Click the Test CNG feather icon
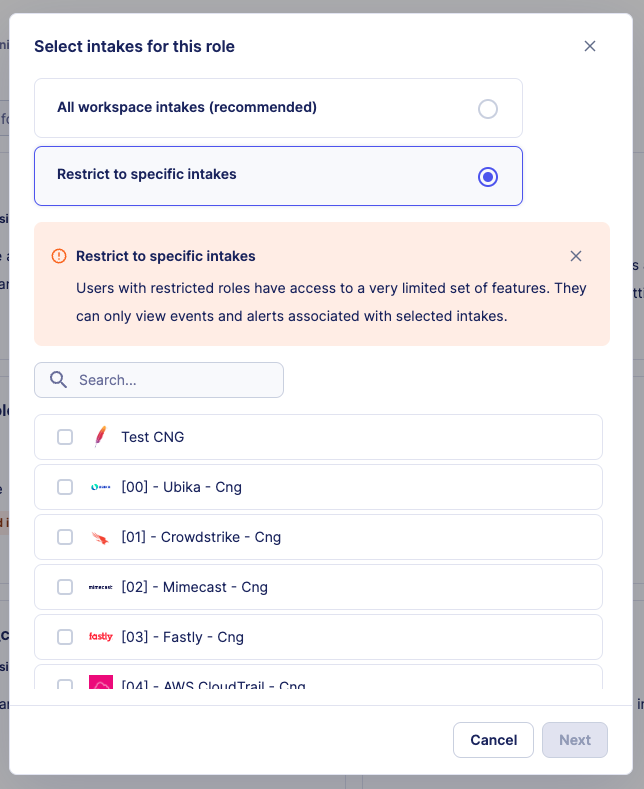This screenshot has height=789, width=644. (x=100, y=437)
